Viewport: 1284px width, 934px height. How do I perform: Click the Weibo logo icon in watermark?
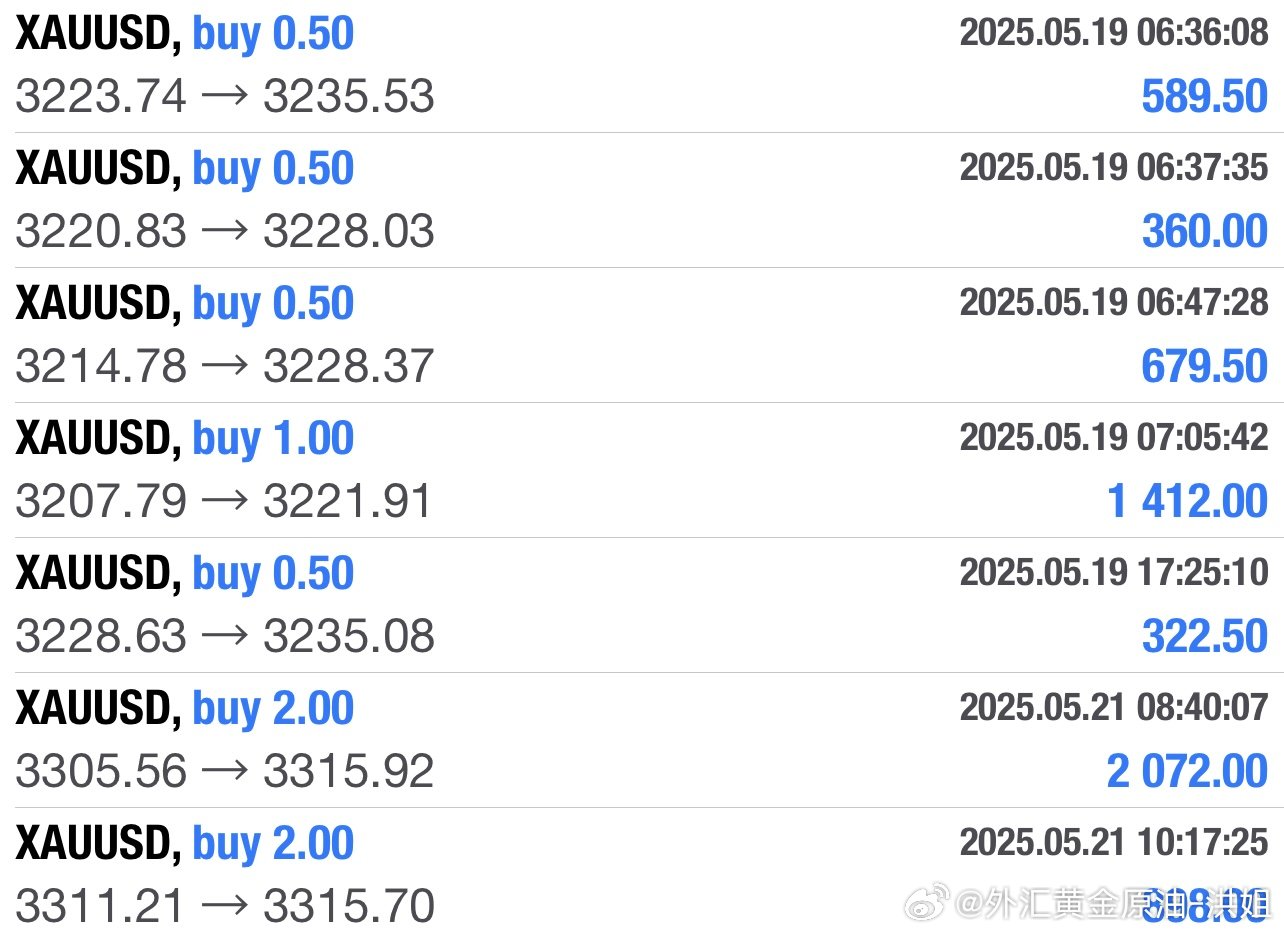click(927, 906)
